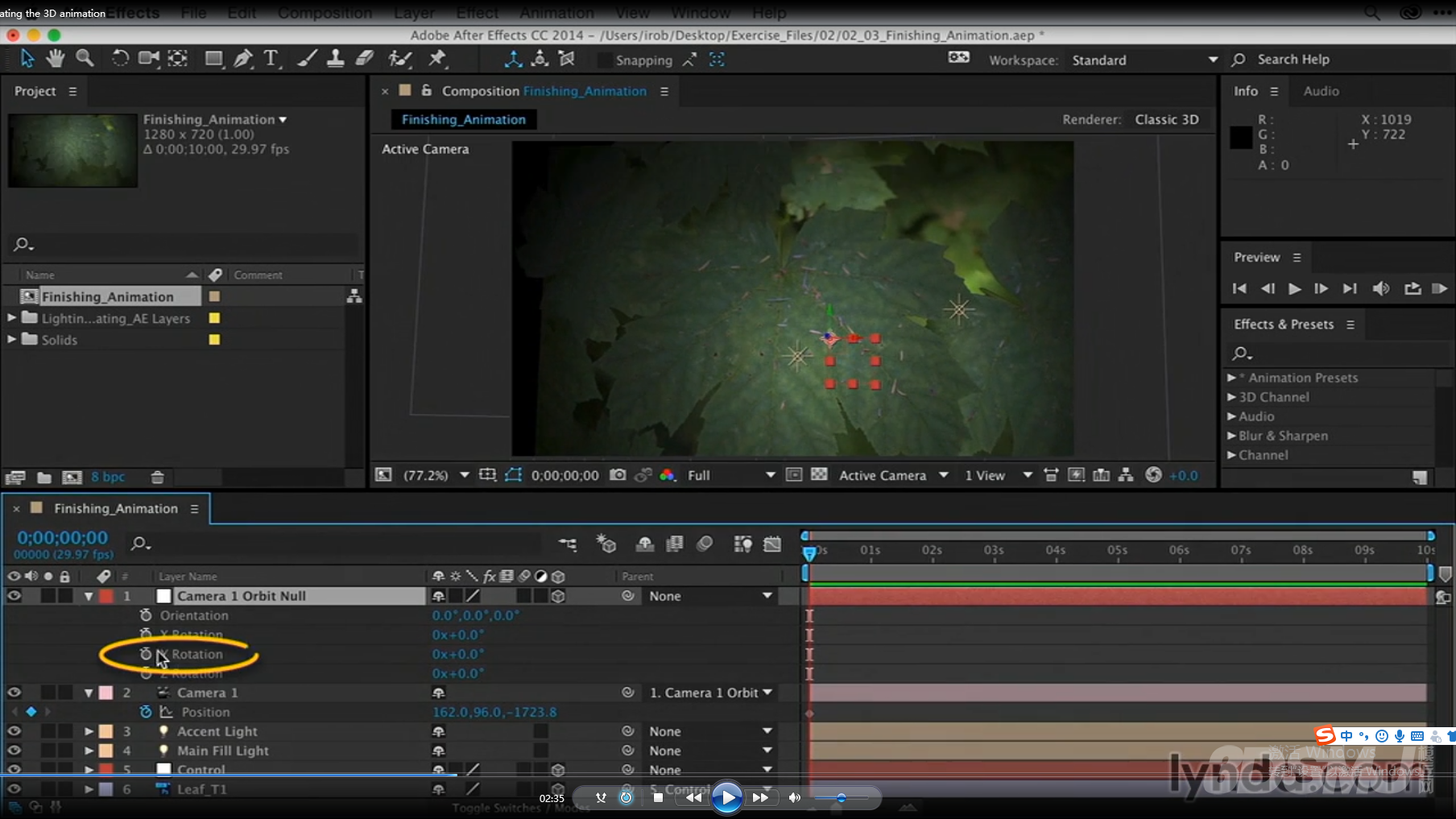Select the Hand tool

click(x=55, y=58)
